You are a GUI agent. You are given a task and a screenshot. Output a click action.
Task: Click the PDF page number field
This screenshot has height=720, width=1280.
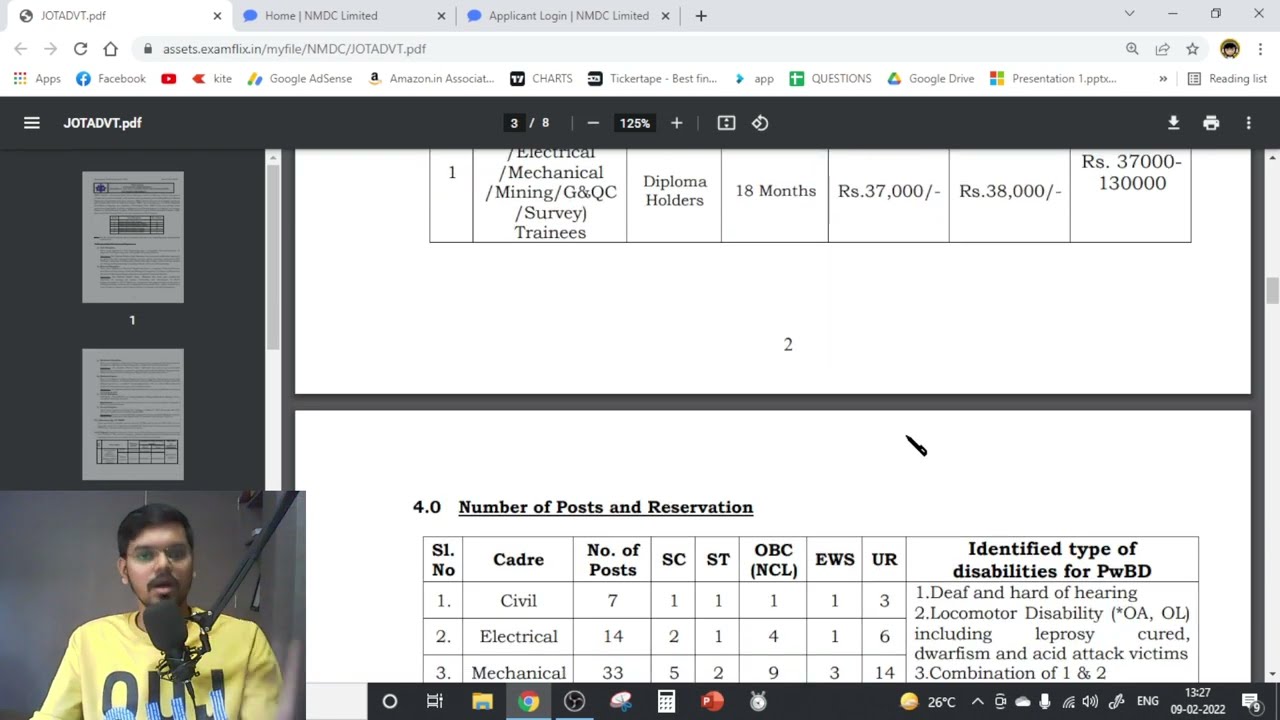tap(514, 123)
